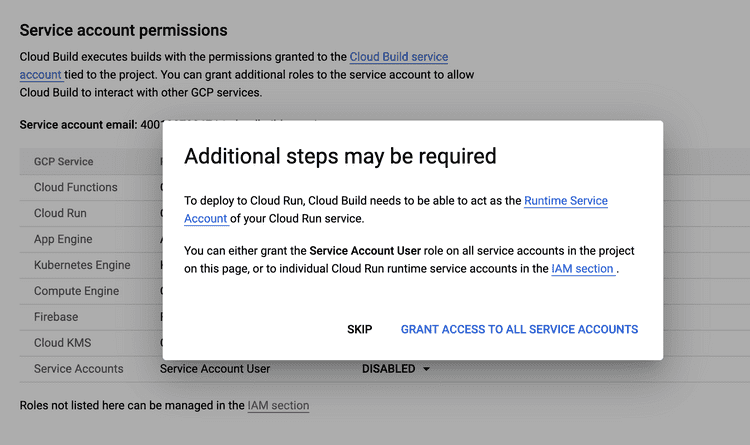This screenshot has height=445, width=750.
Task: Open the IAM section link in the dialog
Action: (x=583, y=269)
